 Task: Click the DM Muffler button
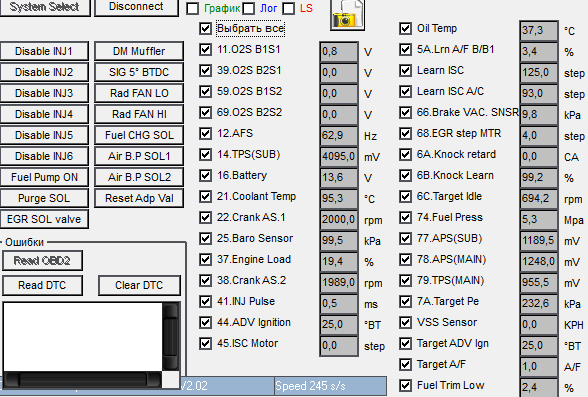point(139,51)
